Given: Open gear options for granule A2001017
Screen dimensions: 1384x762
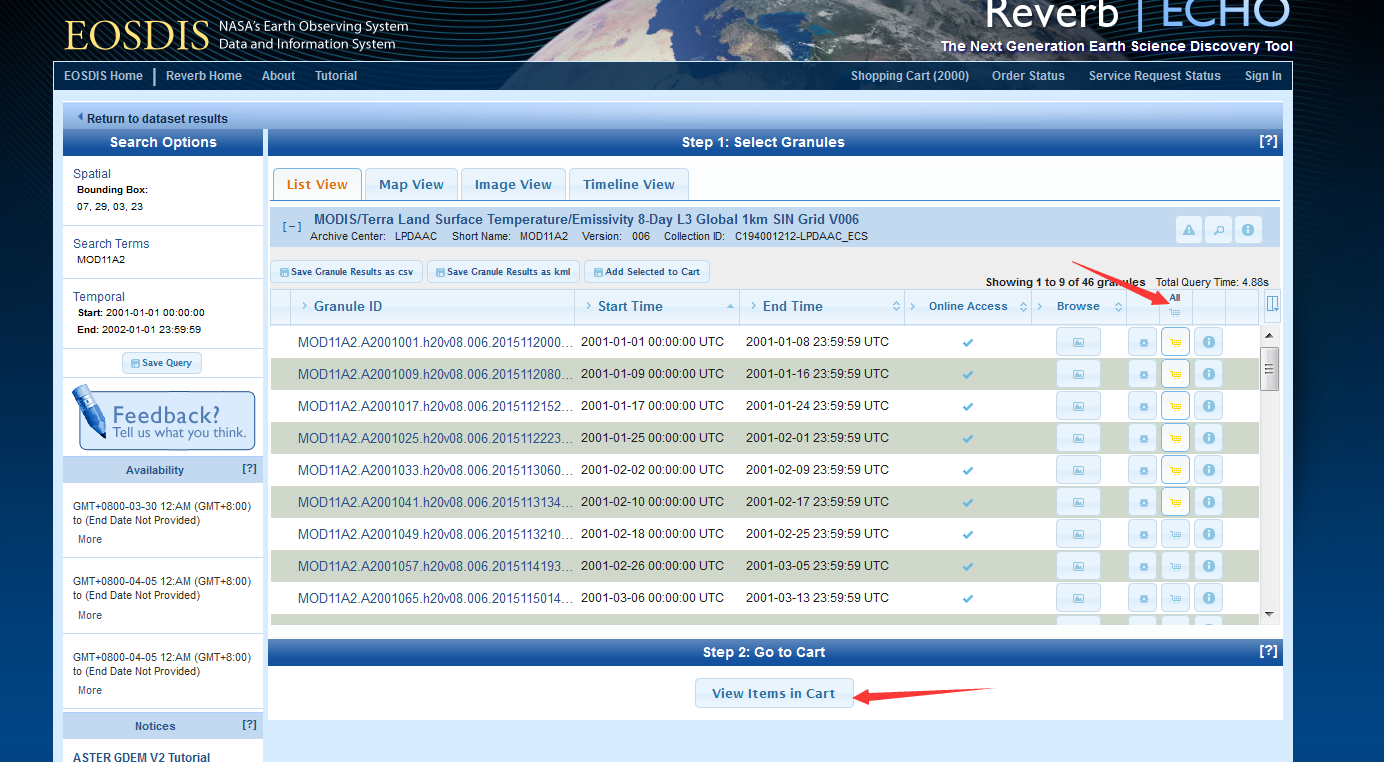Looking at the screenshot, I should (1143, 406).
